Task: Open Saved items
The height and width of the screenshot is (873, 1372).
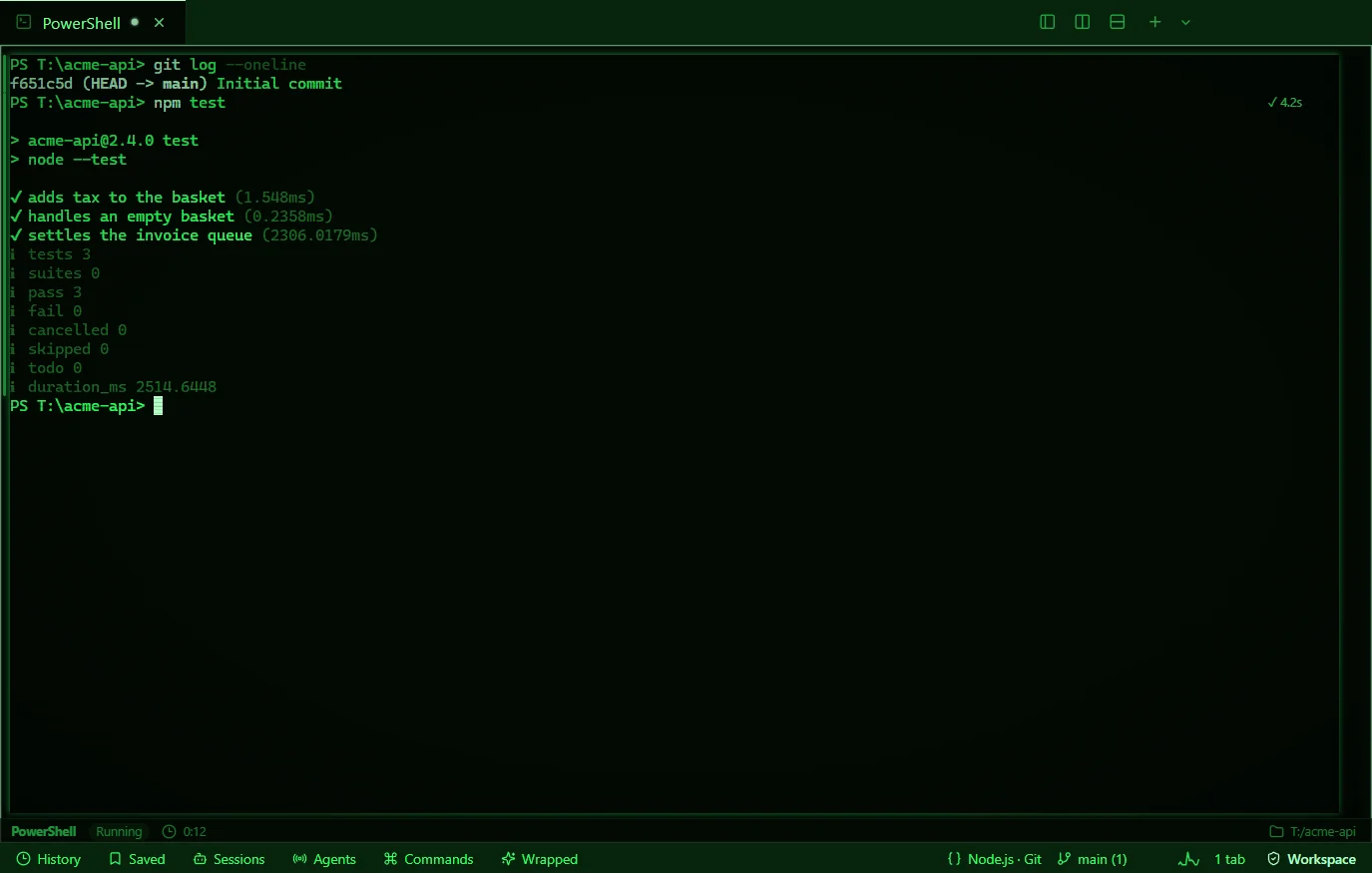Action: tap(137, 859)
